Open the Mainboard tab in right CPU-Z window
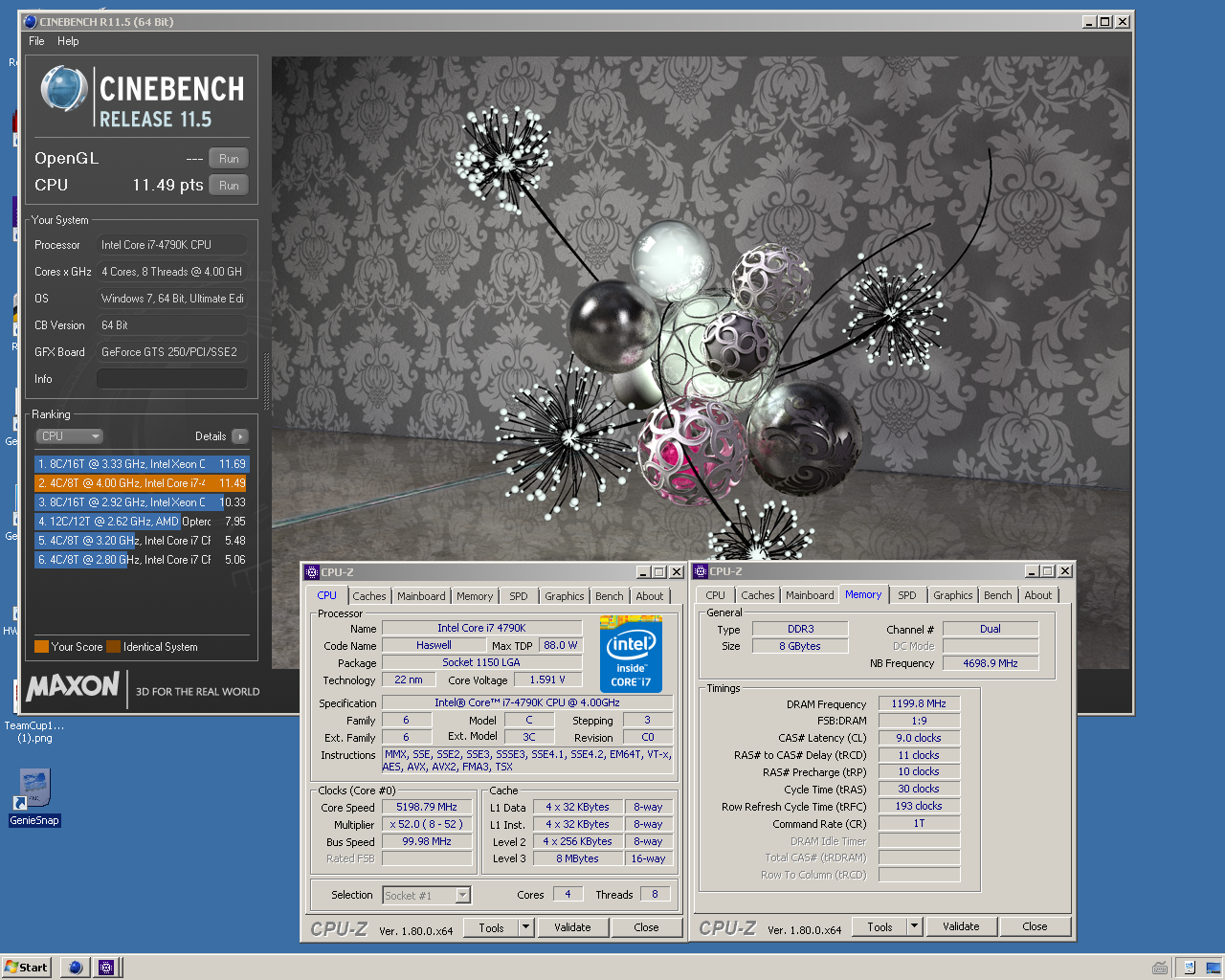Image resolution: width=1225 pixels, height=980 pixels. (810, 595)
